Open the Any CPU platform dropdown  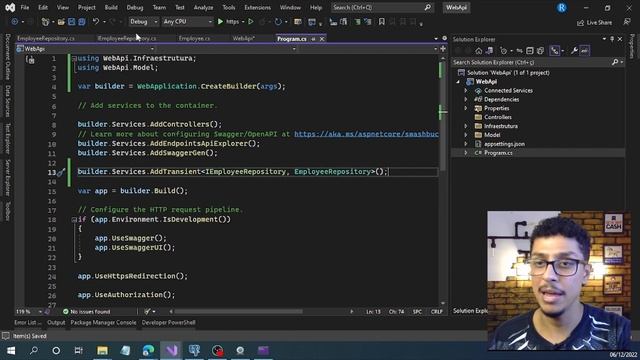187,22
